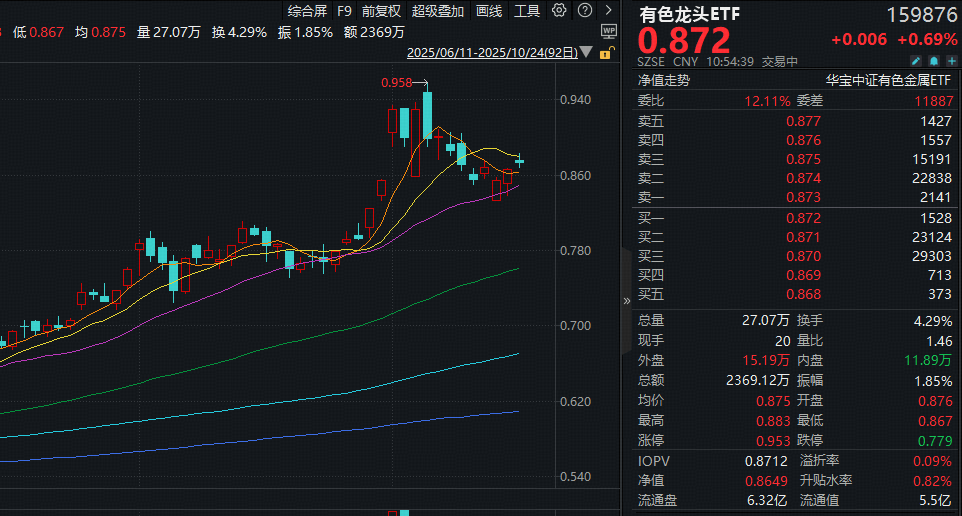Click the 超级叠加 overlay button
Image resolution: width=962 pixels, height=516 pixels.
tap(438, 11)
